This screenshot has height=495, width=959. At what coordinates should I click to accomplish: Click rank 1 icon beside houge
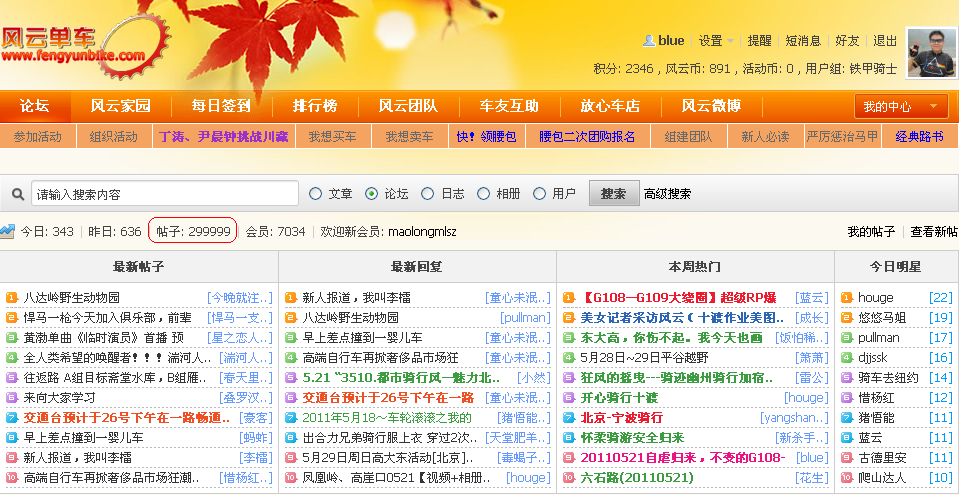pos(846,297)
